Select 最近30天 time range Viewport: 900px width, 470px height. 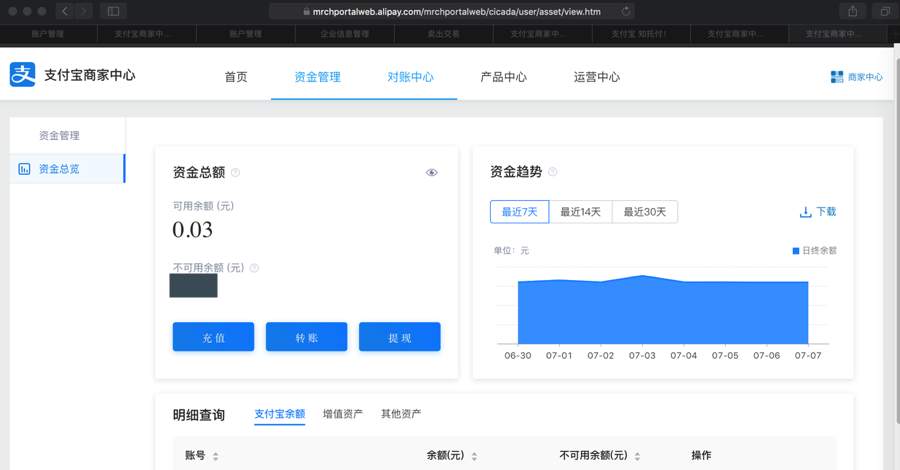click(644, 212)
